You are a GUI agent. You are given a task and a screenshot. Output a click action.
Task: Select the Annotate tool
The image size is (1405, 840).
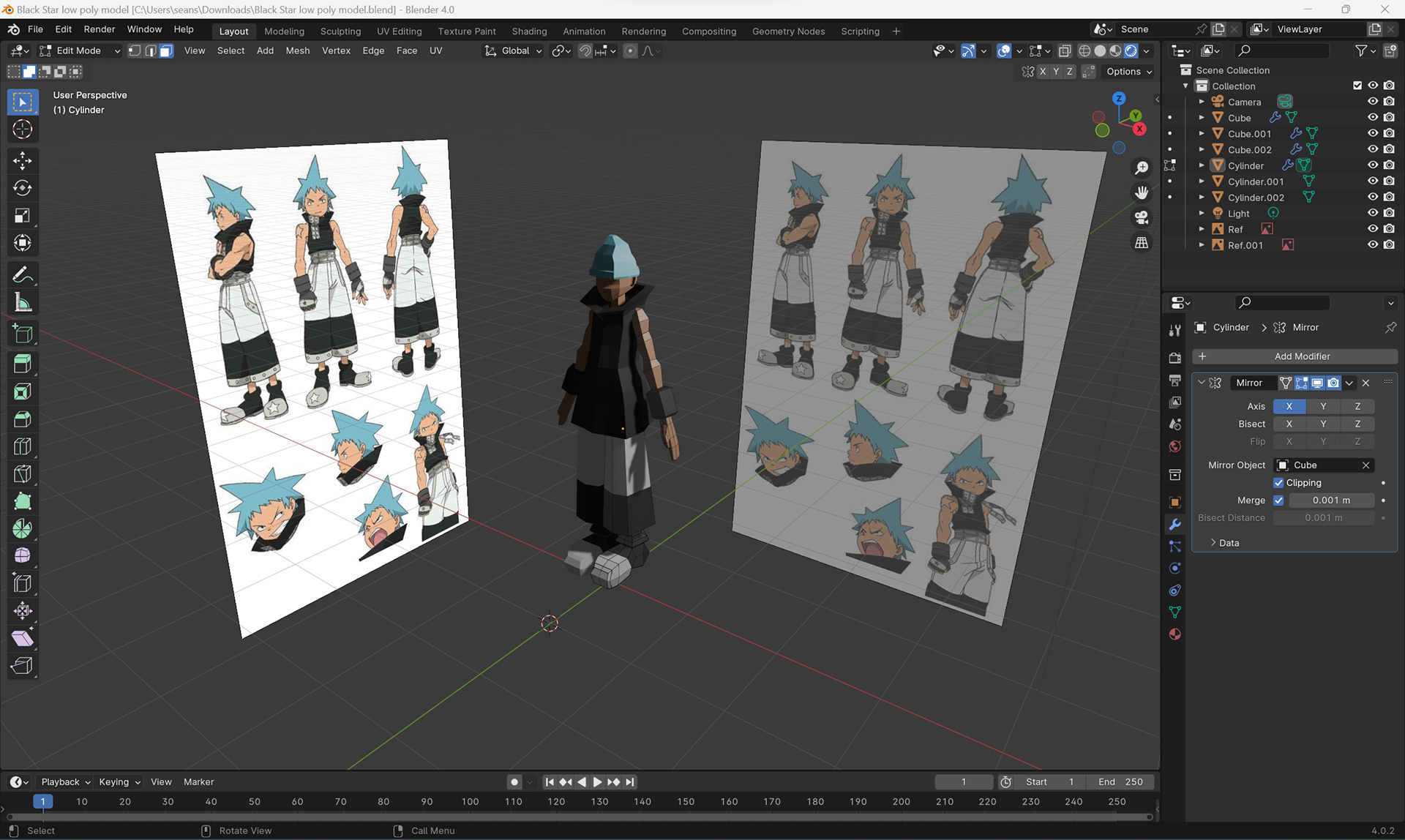23,275
